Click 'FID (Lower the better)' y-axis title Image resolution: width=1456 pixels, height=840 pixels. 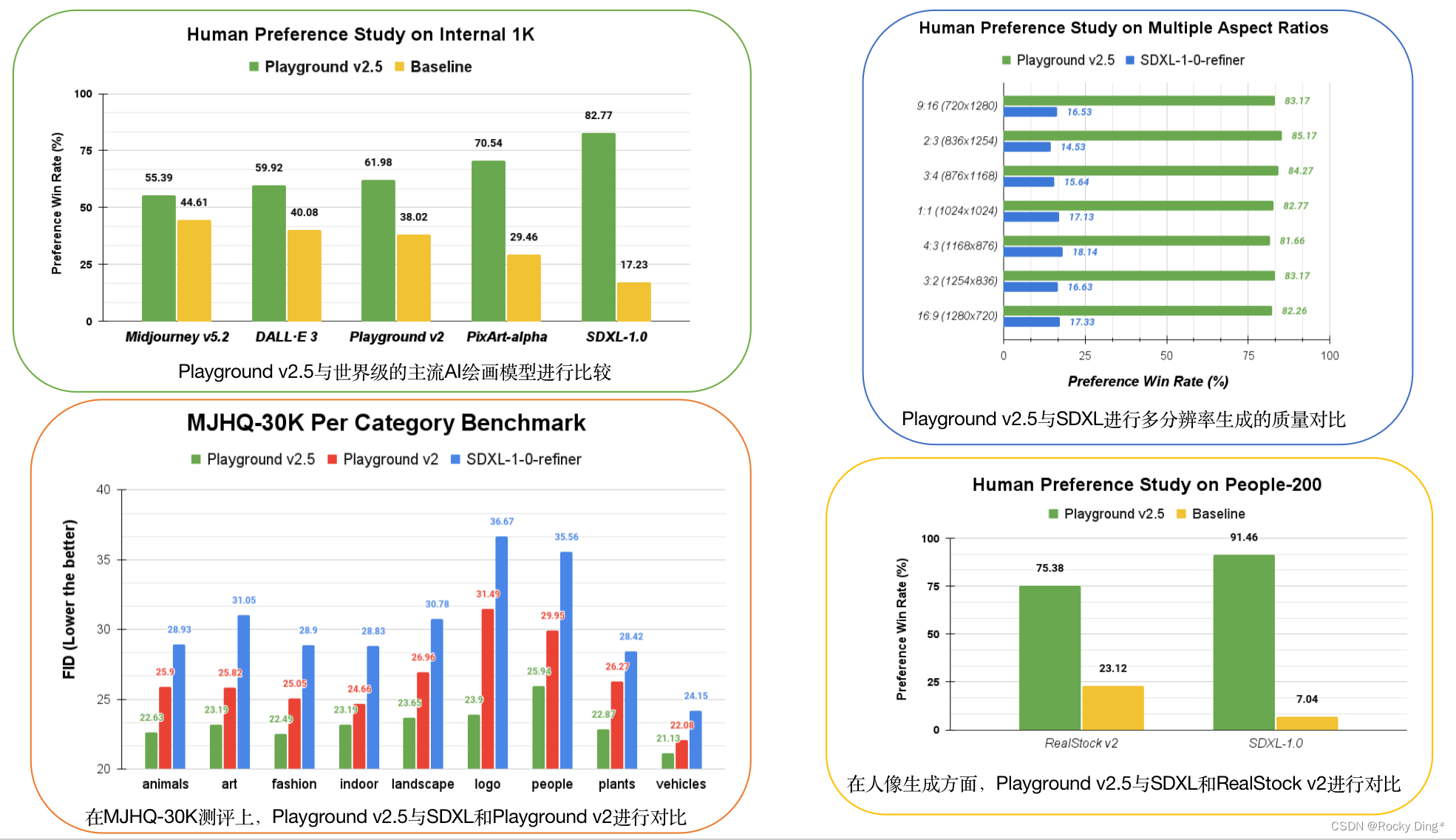coord(69,599)
